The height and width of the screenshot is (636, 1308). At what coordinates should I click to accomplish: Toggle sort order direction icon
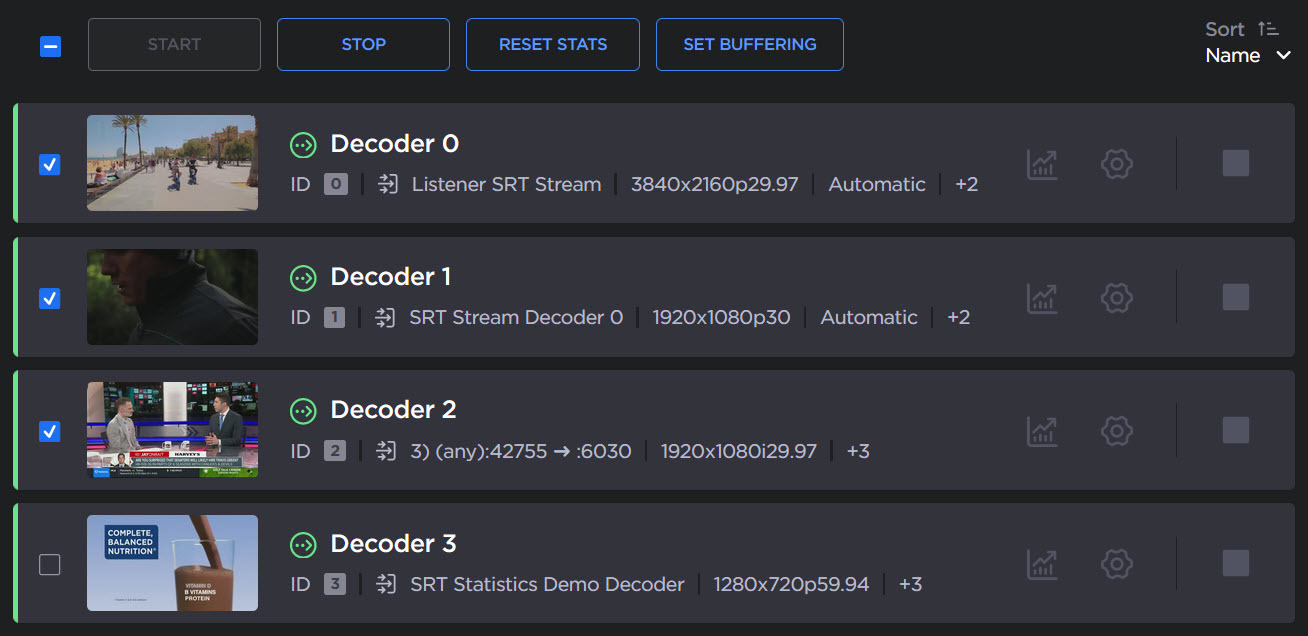point(1268,30)
